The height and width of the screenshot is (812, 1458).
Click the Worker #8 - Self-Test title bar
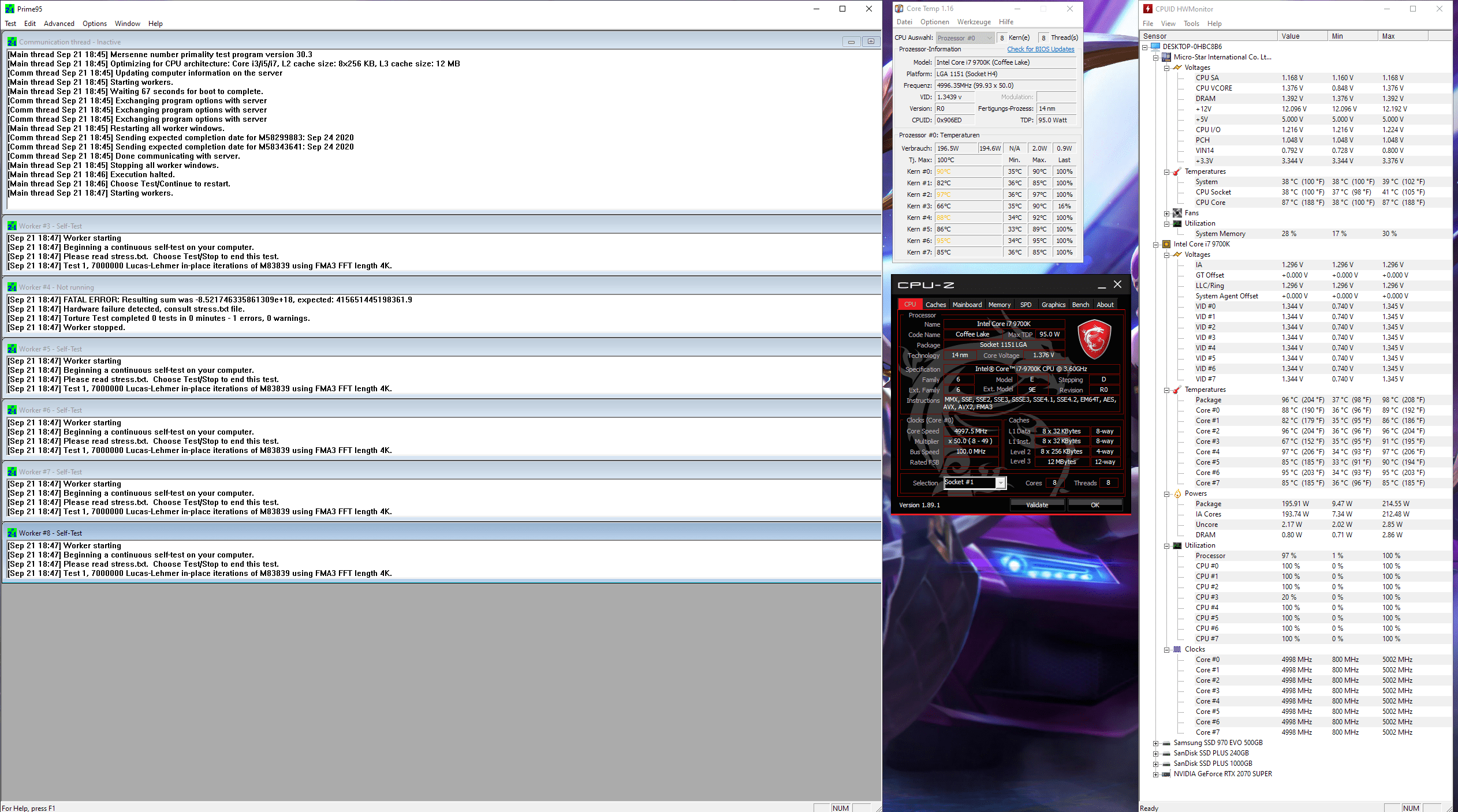pyautogui.click(x=442, y=533)
